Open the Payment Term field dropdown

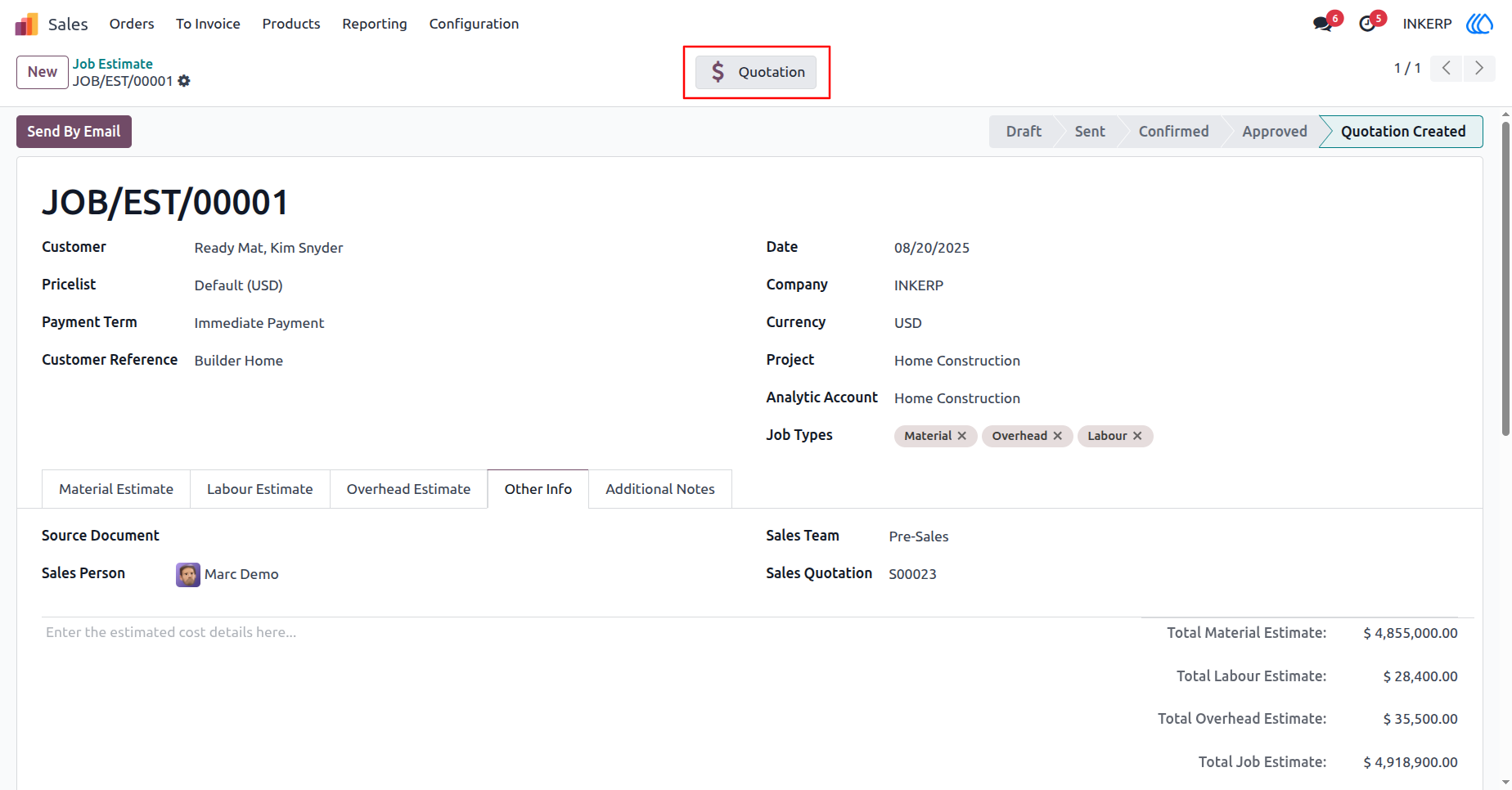[x=259, y=323]
